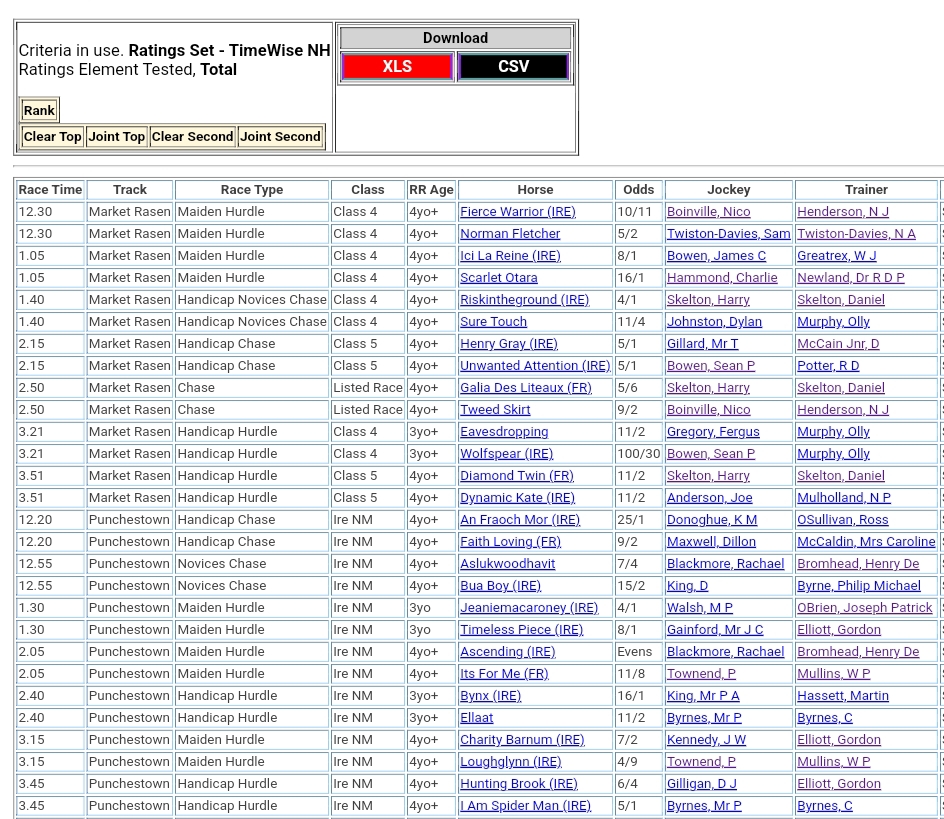Open Norman Fletcher horse page
The width and height of the screenshot is (944, 819).
(x=510, y=234)
